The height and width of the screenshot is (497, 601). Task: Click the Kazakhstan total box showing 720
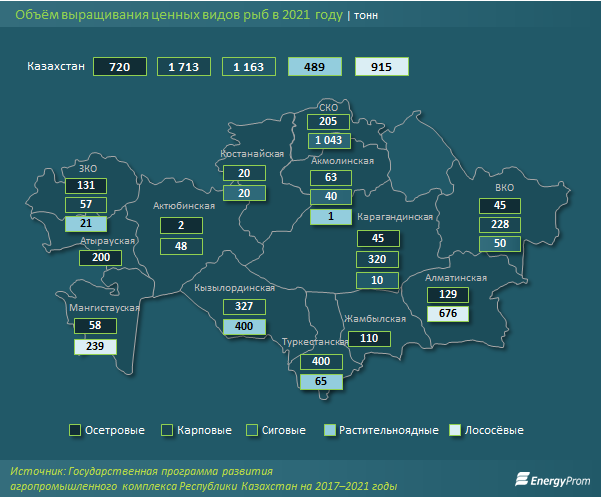click(x=120, y=66)
